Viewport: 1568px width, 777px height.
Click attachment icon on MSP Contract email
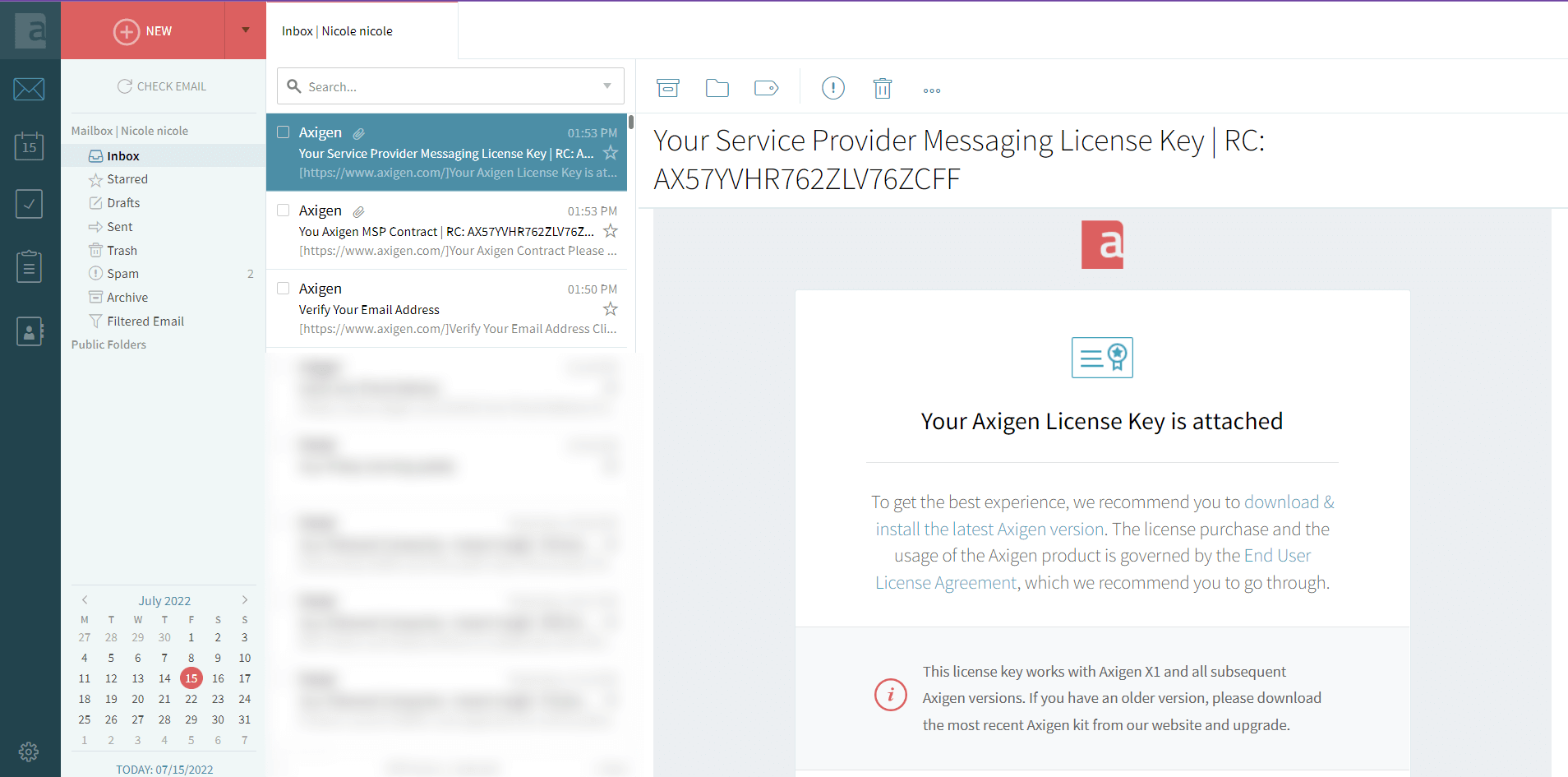[359, 211]
